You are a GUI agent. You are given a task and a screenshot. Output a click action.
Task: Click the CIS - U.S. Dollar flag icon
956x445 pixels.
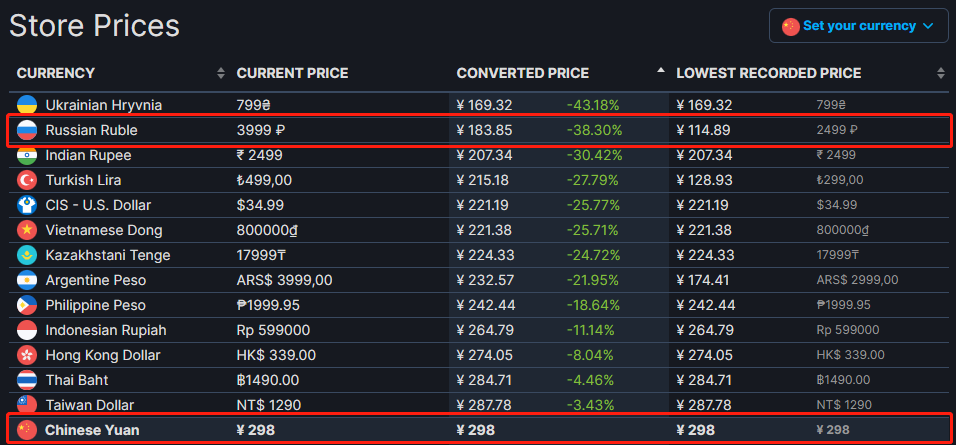coord(27,205)
